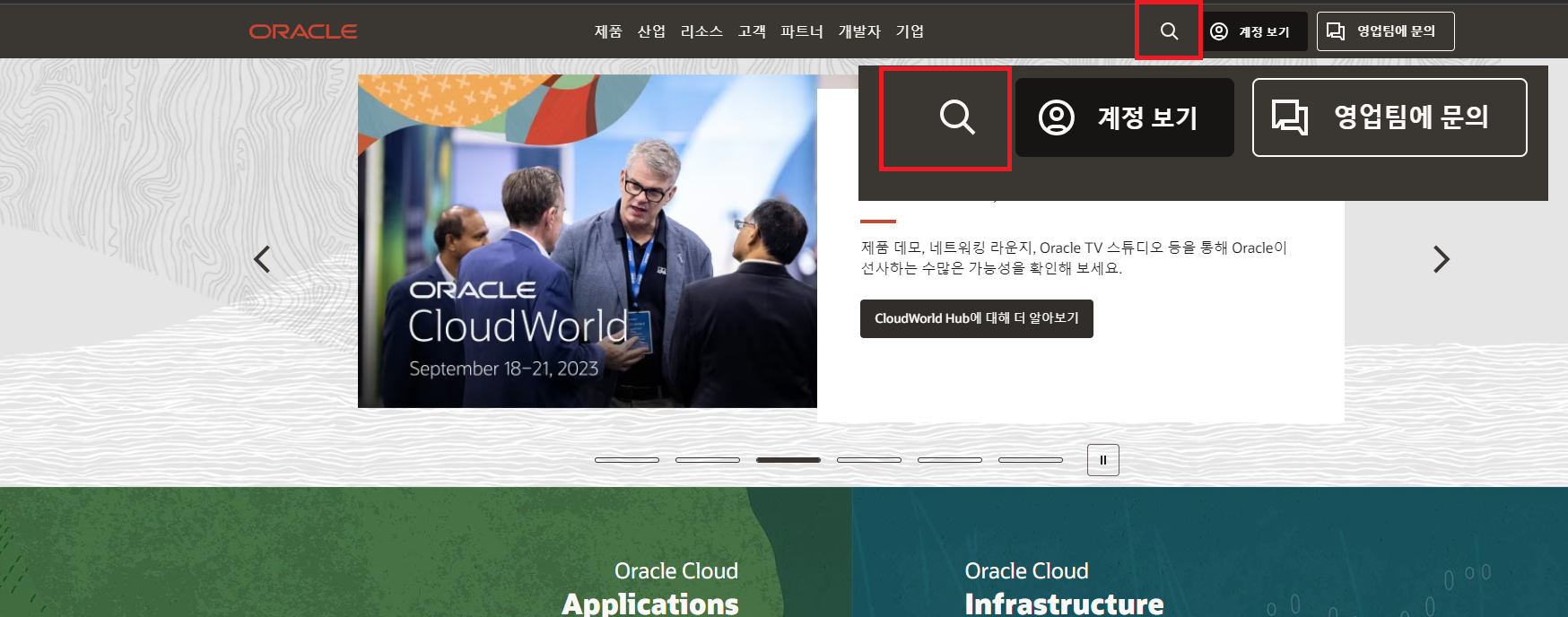This screenshot has height=617, width=1568.
Task: Open the 기업 menu
Action: (x=910, y=31)
